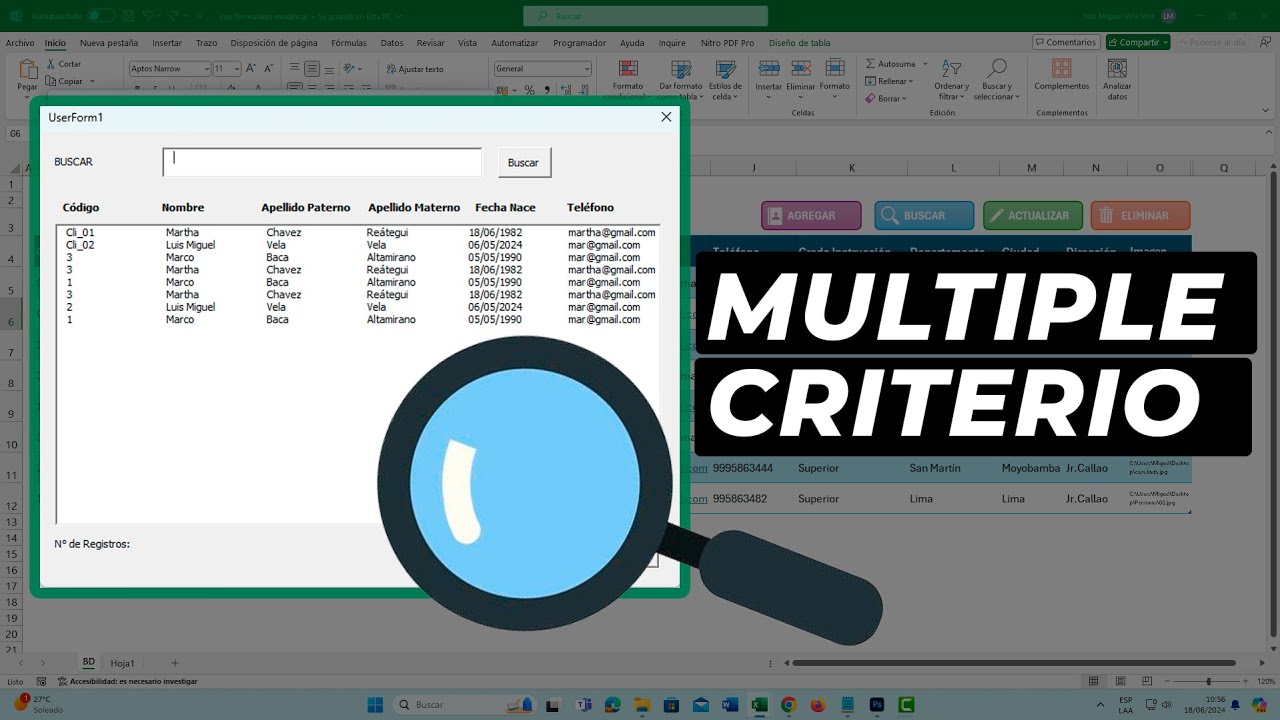This screenshot has height=720, width=1280.
Task: Expand the Autosuma dropdown arrow
Action: pos(925,64)
